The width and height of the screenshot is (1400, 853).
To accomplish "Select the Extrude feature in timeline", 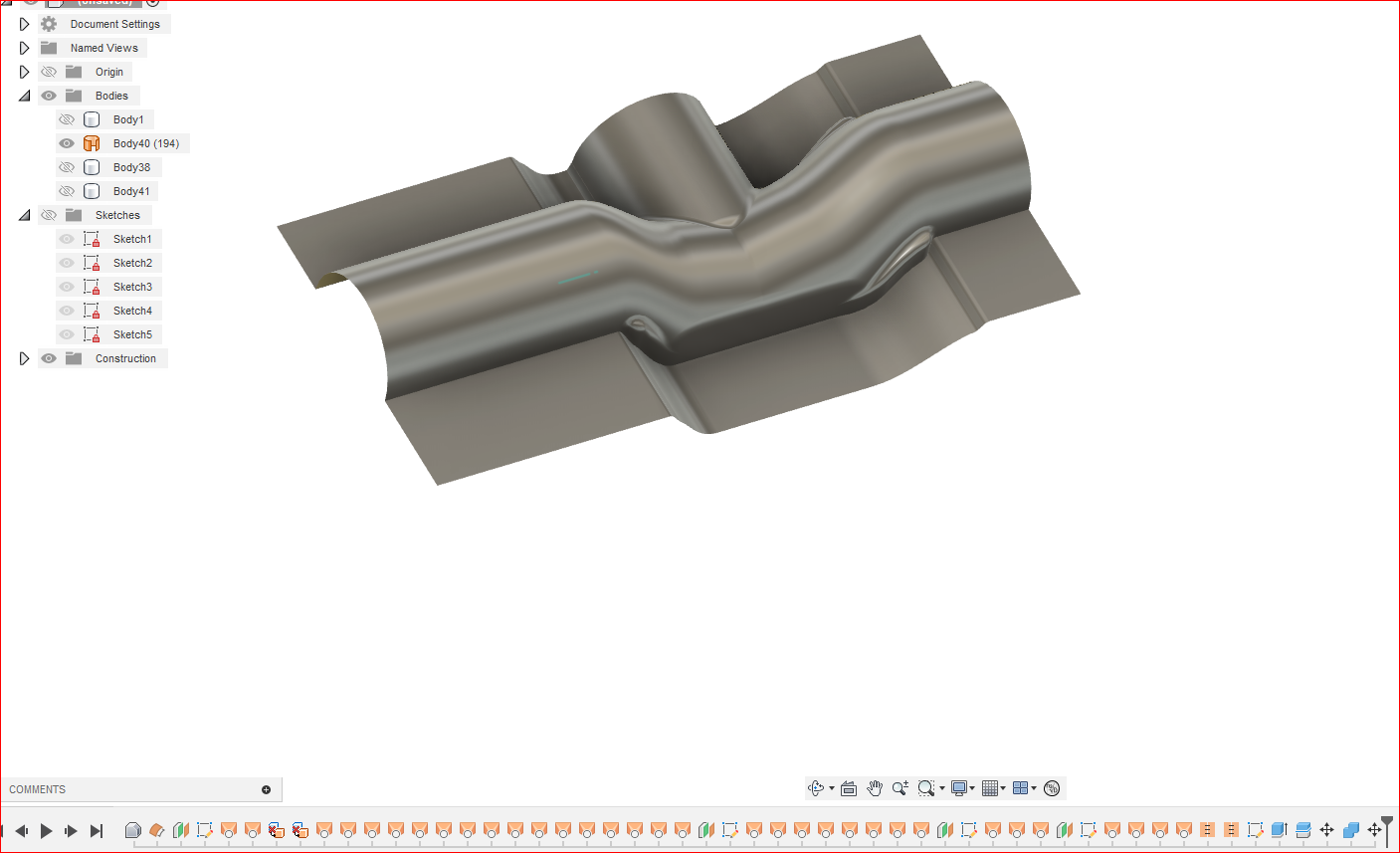I will point(1279,829).
